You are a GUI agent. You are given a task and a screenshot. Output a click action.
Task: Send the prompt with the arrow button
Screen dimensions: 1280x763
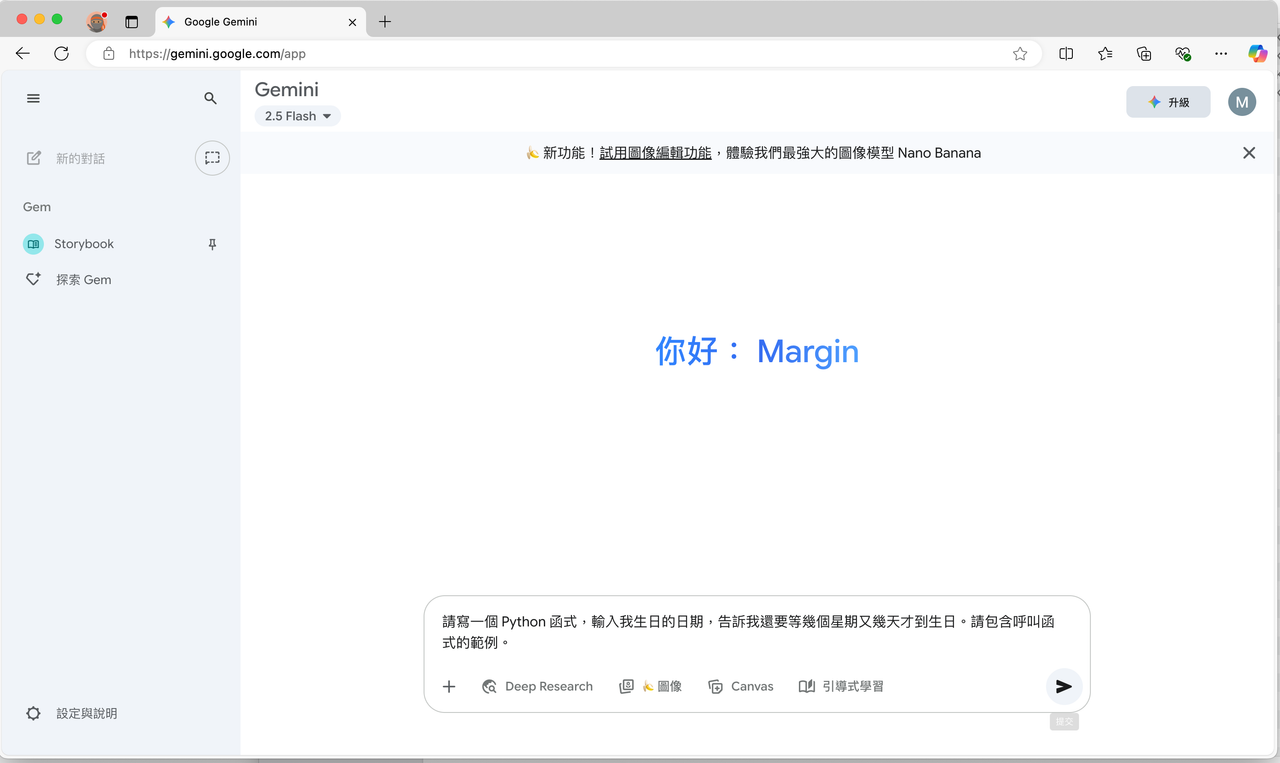click(1064, 686)
